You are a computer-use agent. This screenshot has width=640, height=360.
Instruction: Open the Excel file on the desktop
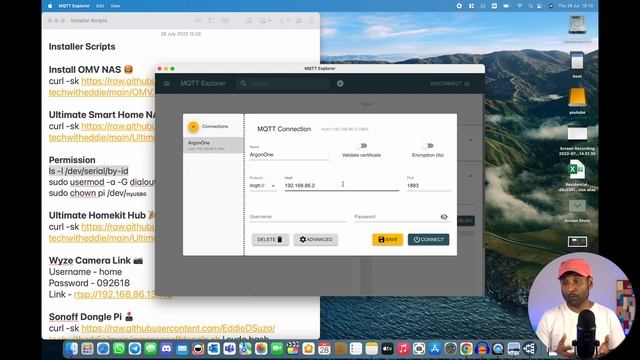(577, 170)
